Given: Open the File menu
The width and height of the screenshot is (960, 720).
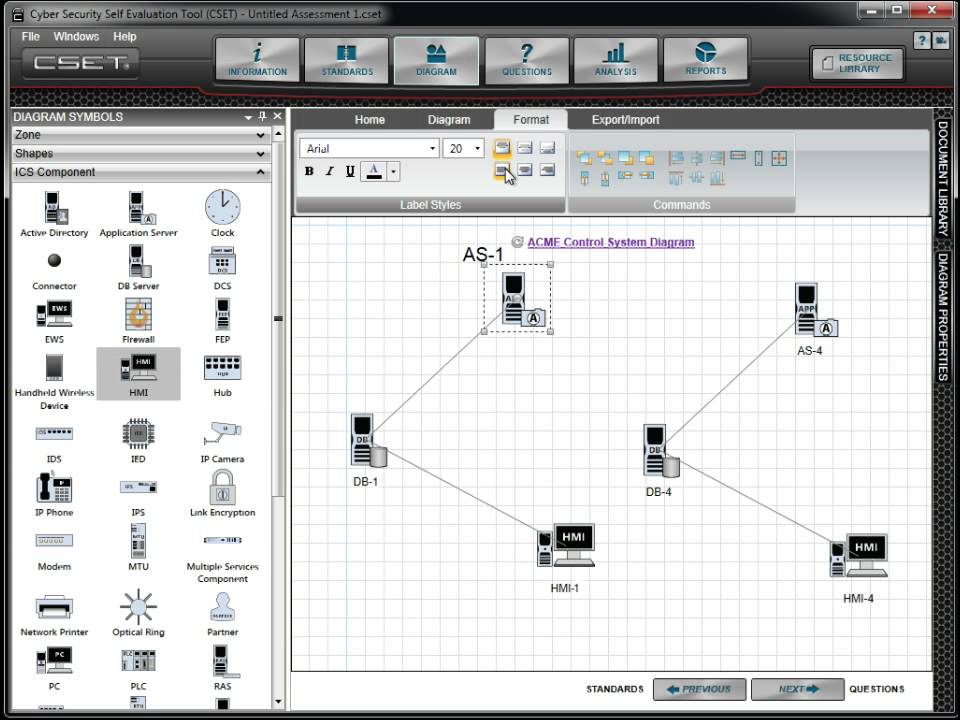Looking at the screenshot, I should pyautogui.click(x=30, y=37).
